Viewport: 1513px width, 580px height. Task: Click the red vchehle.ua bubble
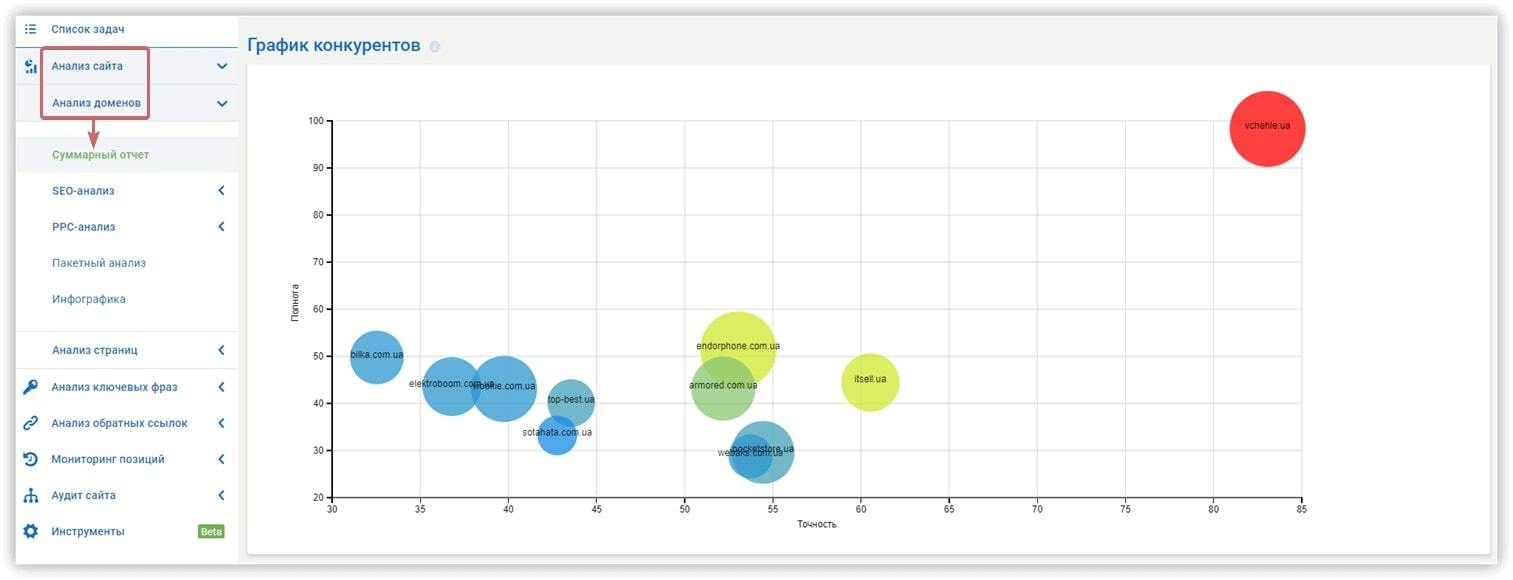pos(1267,128)
